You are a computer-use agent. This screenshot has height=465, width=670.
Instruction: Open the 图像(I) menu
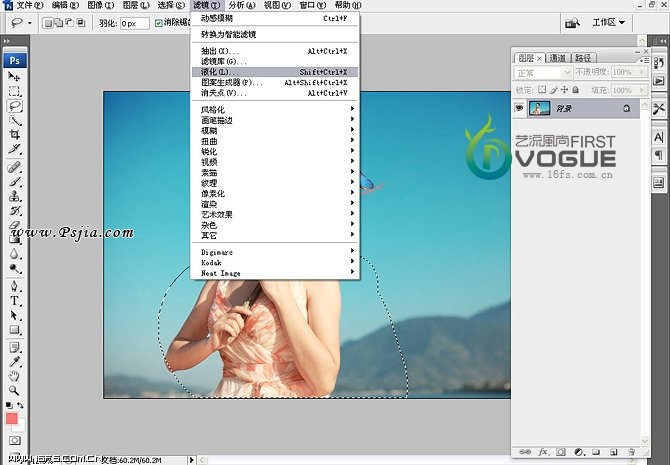[98, 5]
